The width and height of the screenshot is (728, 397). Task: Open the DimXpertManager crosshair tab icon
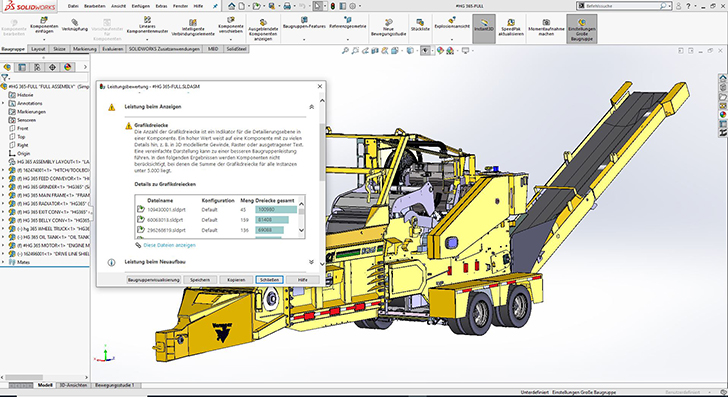tap(52, 67)
